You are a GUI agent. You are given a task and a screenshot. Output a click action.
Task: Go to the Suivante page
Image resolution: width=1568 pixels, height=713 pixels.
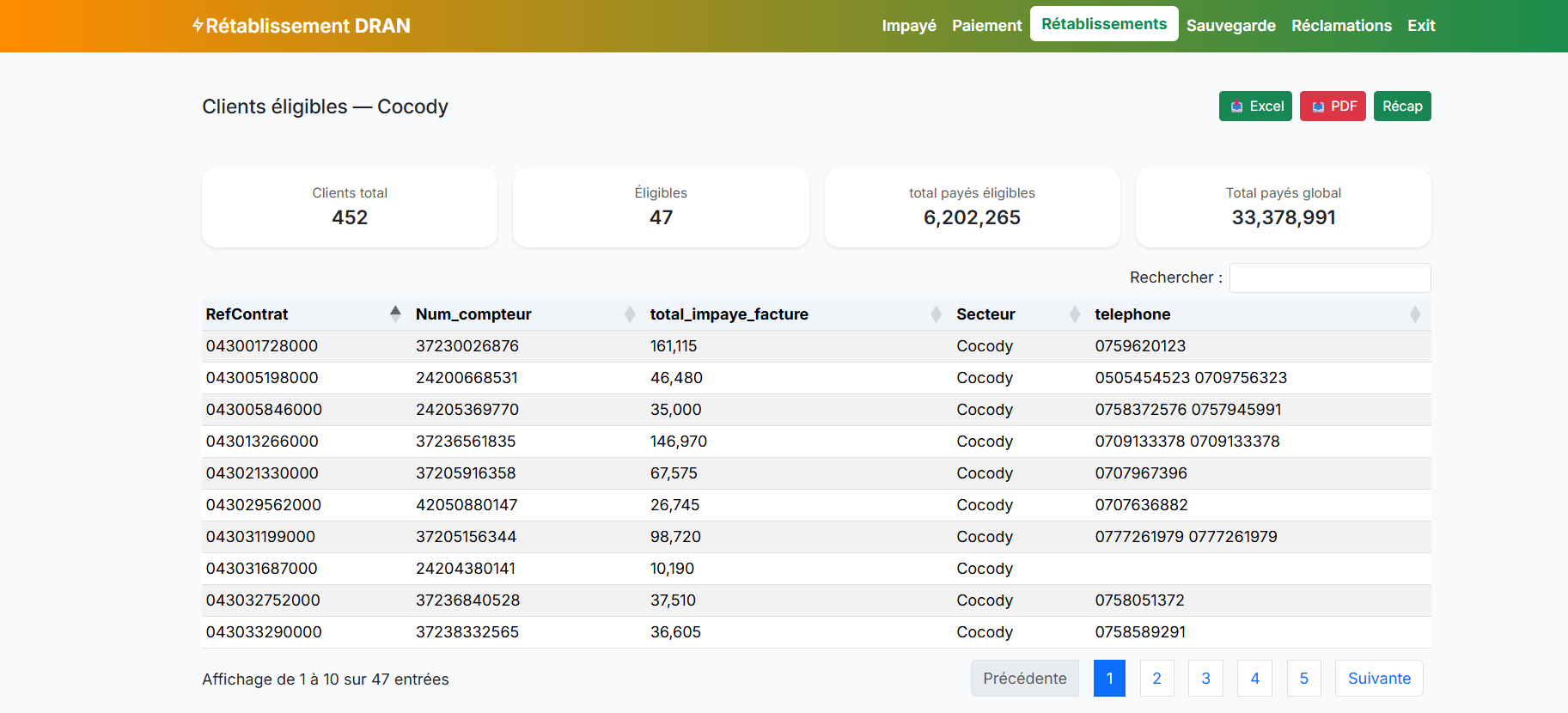click(x=1378, y=679)
